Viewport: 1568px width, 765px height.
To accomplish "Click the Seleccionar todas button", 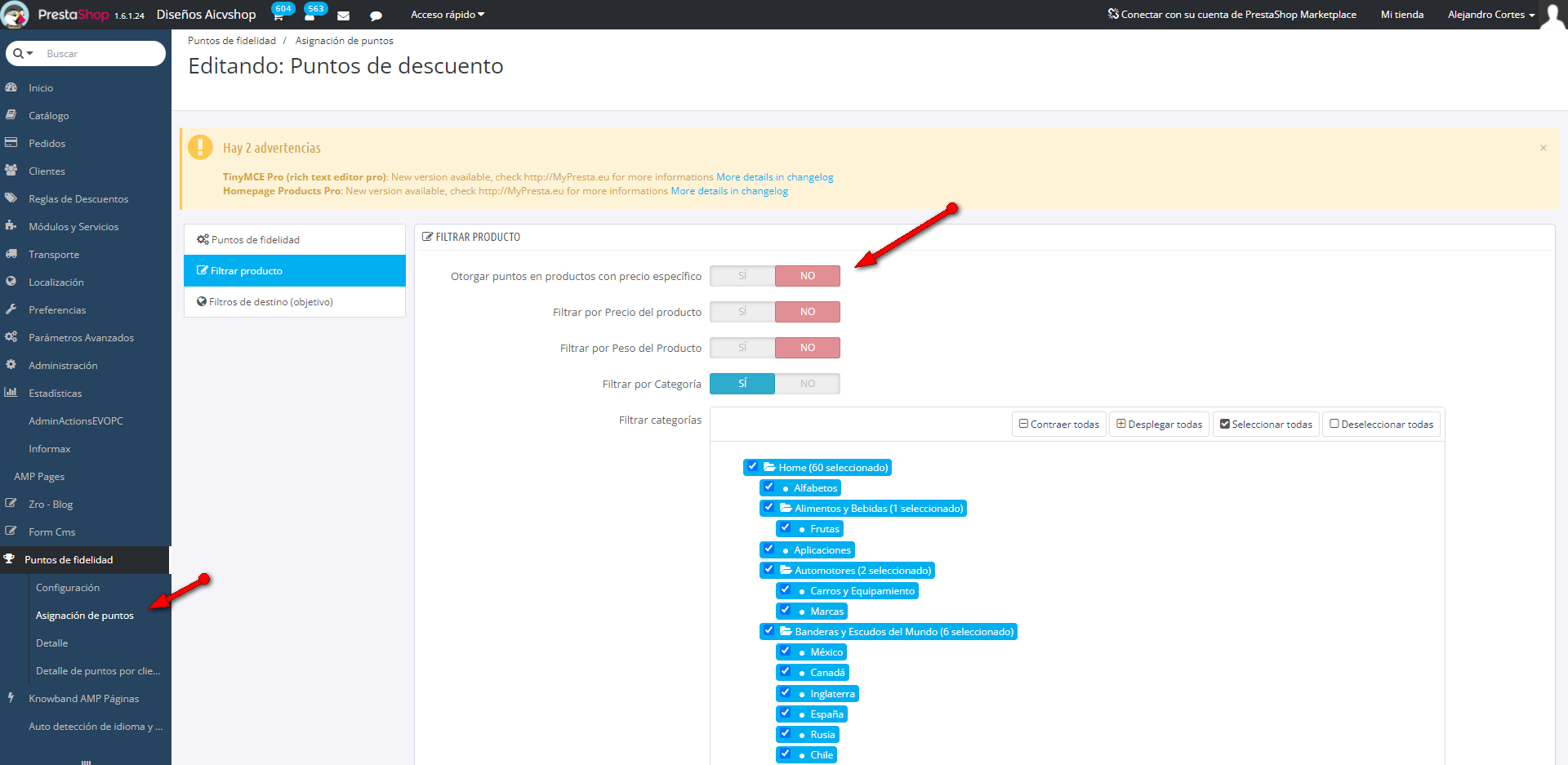I will [x=1266, y=425].
